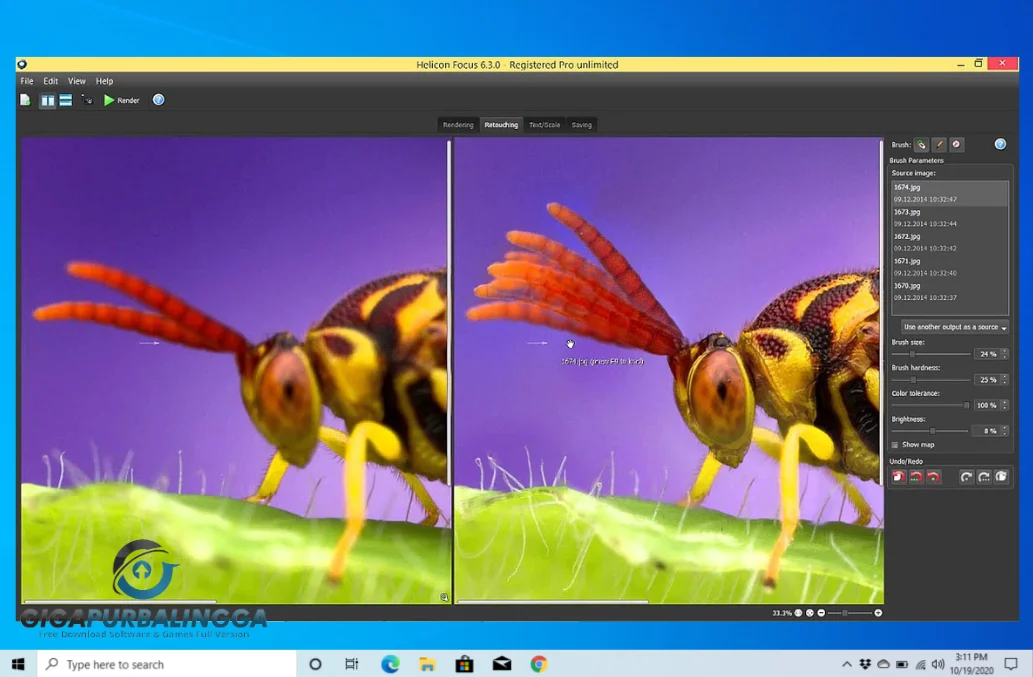Select the vertical split view layout icon
1033x677 pixels.
(47, 100)
